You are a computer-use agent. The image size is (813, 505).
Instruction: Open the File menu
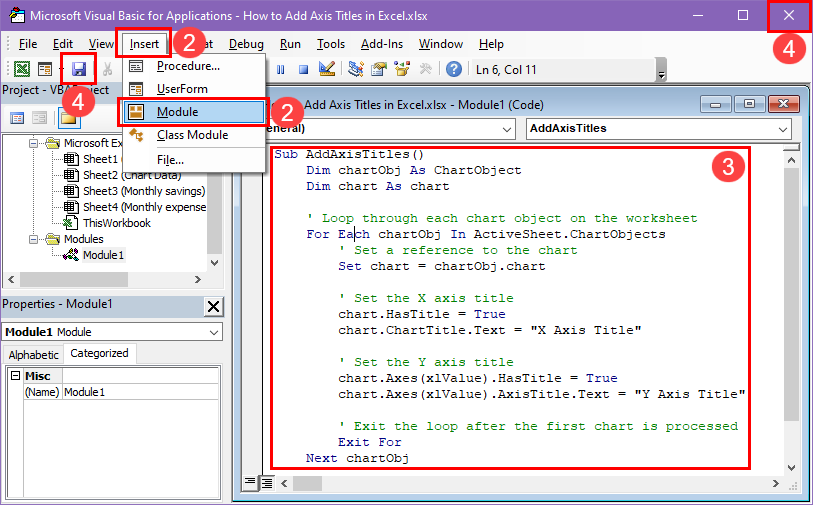pos(27,44)
